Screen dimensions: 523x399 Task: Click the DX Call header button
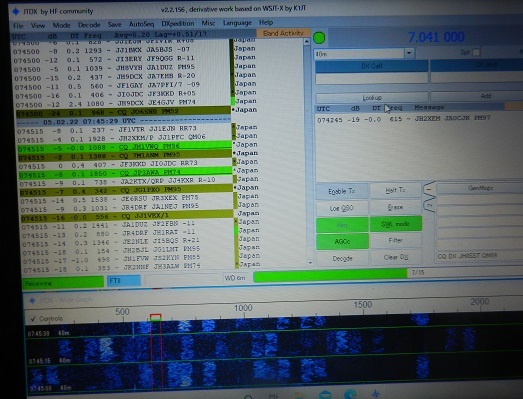[372, 66]
